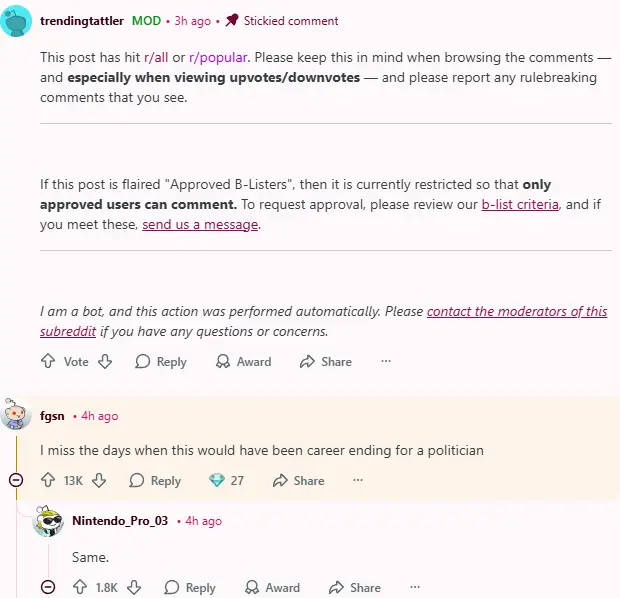The height and width of the screenshot is (598, 620).
Task: Open more options on stickied comment
Action: click(386, 361)
